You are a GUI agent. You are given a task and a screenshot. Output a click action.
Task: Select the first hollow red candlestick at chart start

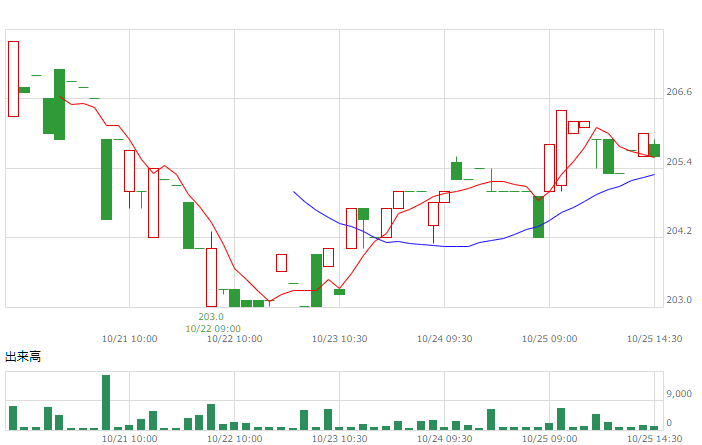pos(13,79)
